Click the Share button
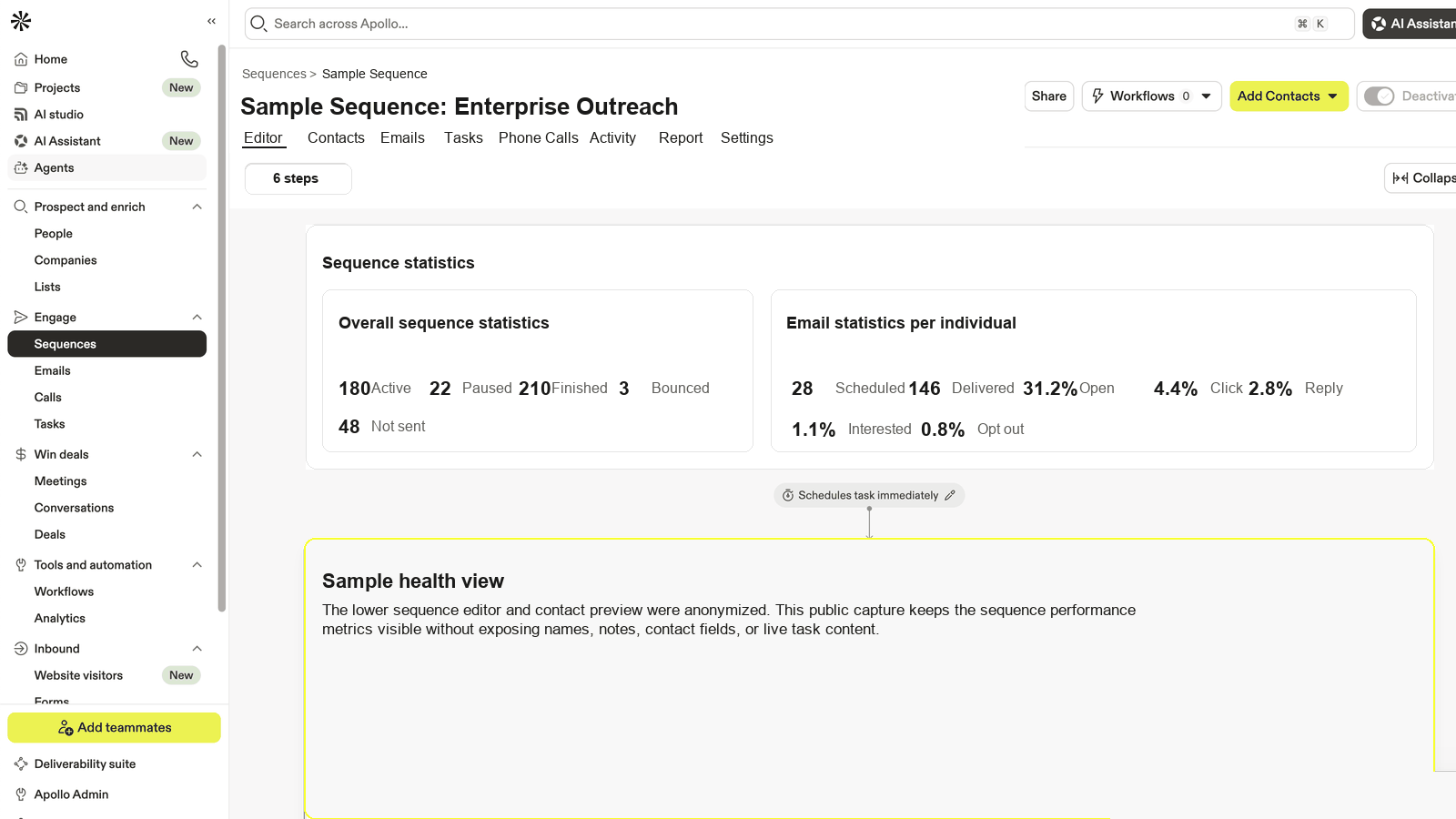The image size is (1456, 819). click(x=1049, y=96)
